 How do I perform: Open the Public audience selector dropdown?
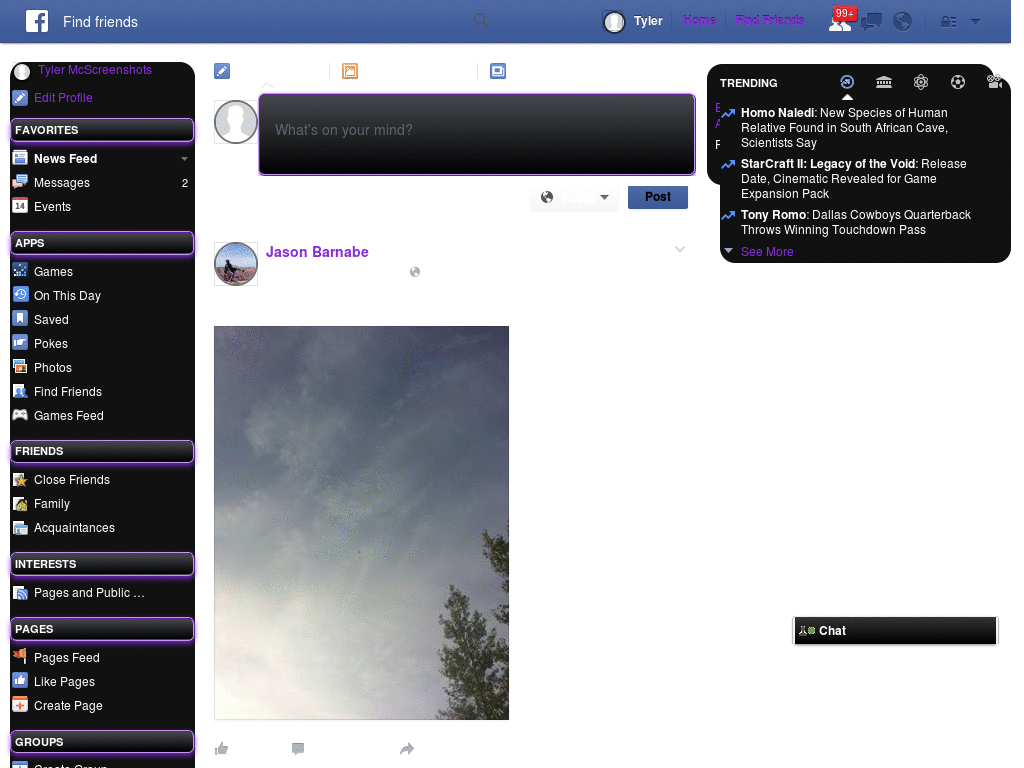click(574, 198)
